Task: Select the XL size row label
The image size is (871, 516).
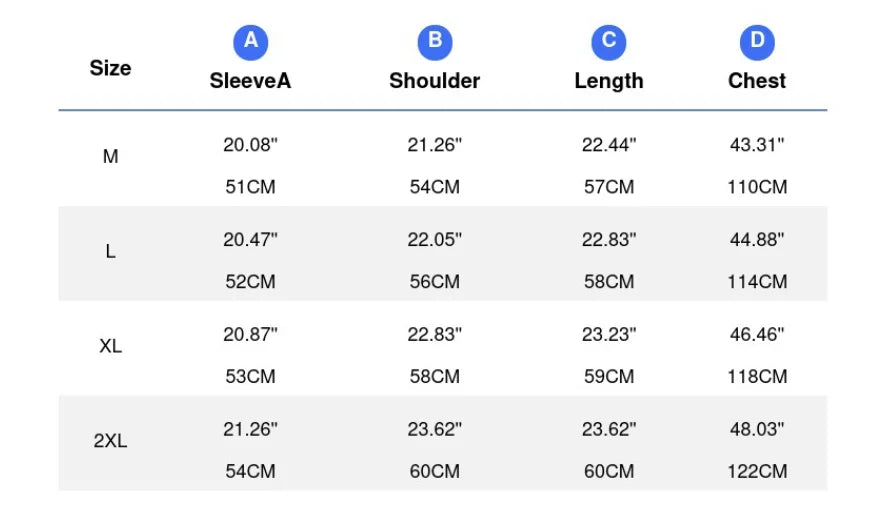Action: coord(111,346)
